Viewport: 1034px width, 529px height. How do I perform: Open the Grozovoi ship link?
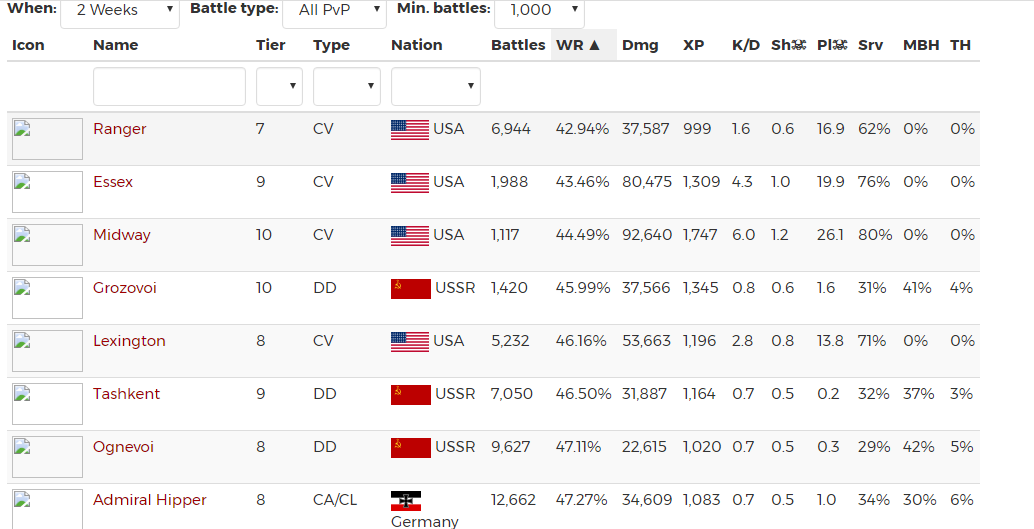pyautogui.click(x=125, y=288)
